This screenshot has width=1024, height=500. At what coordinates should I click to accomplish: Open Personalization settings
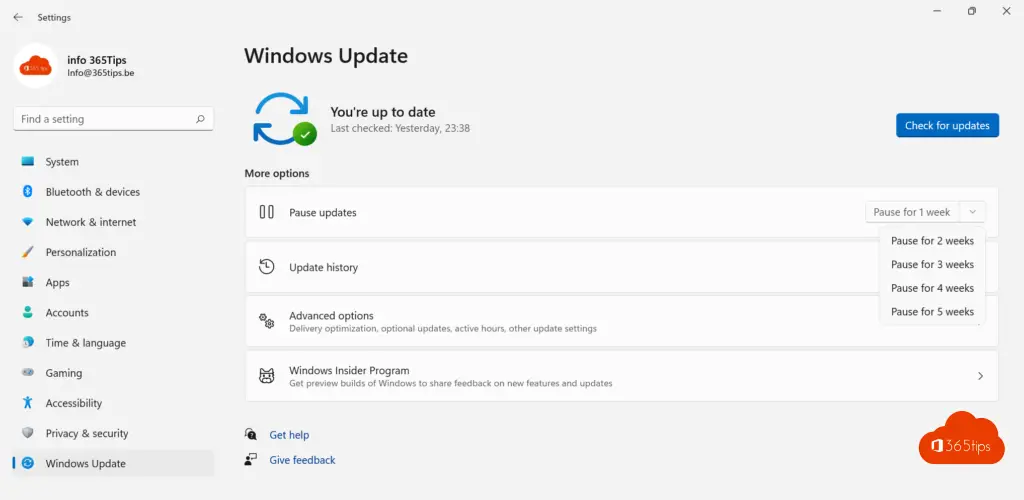[114, 252]
